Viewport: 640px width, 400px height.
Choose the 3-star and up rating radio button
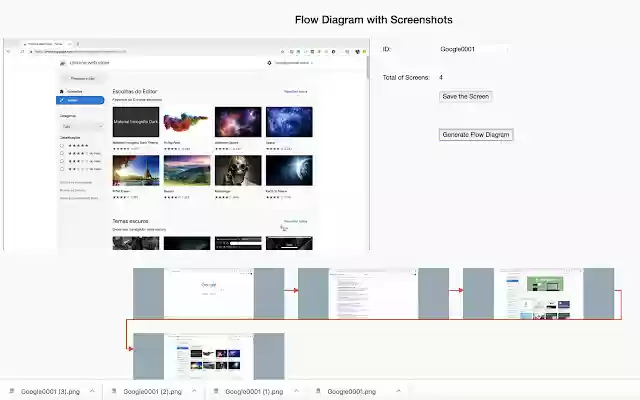pos(62,161)
